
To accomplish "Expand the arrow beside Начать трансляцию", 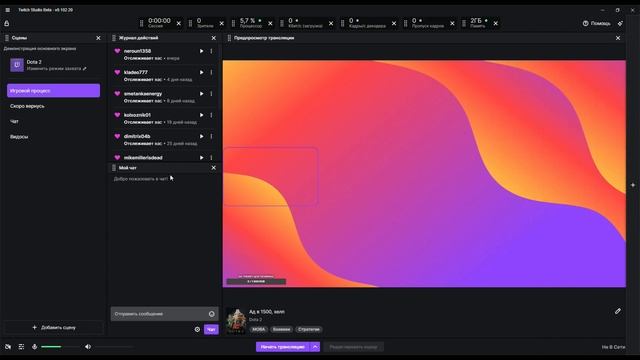I will coord(315,347).
